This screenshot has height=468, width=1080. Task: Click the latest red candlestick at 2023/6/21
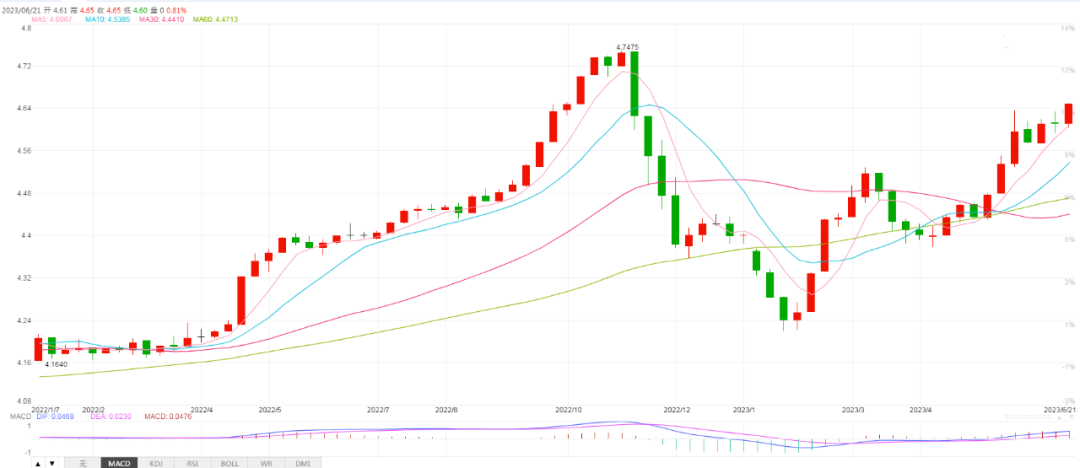pos(1068,114)
